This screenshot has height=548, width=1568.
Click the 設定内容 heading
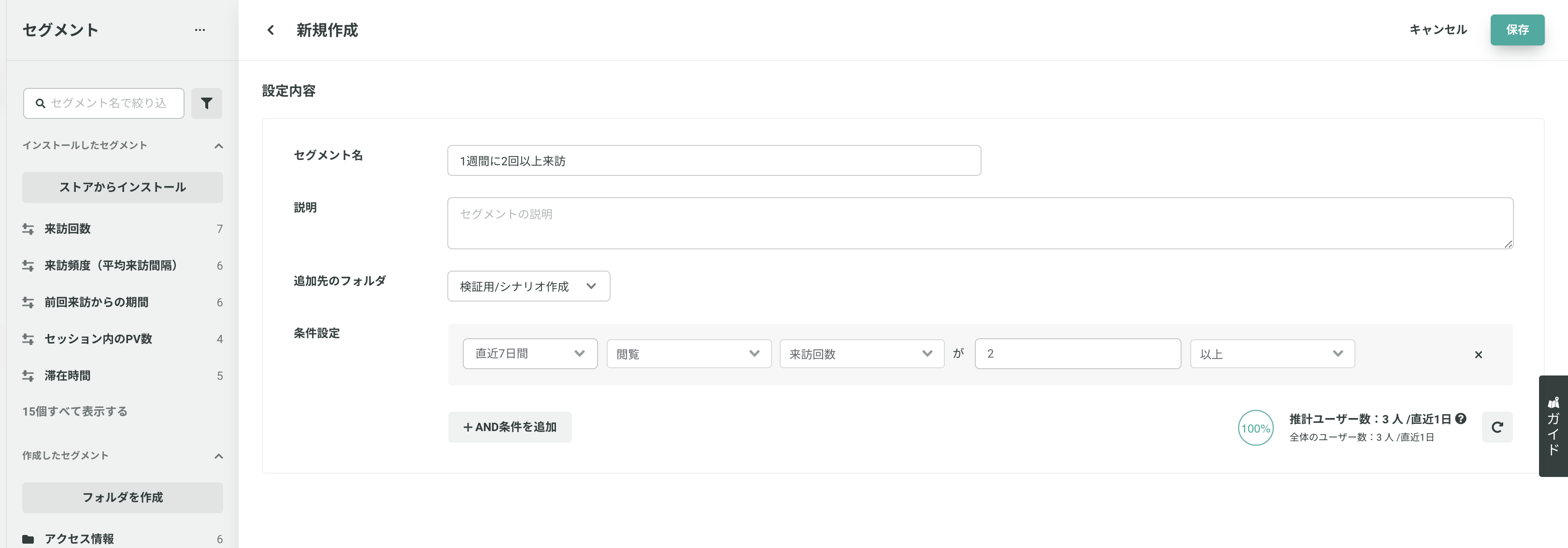288,91
